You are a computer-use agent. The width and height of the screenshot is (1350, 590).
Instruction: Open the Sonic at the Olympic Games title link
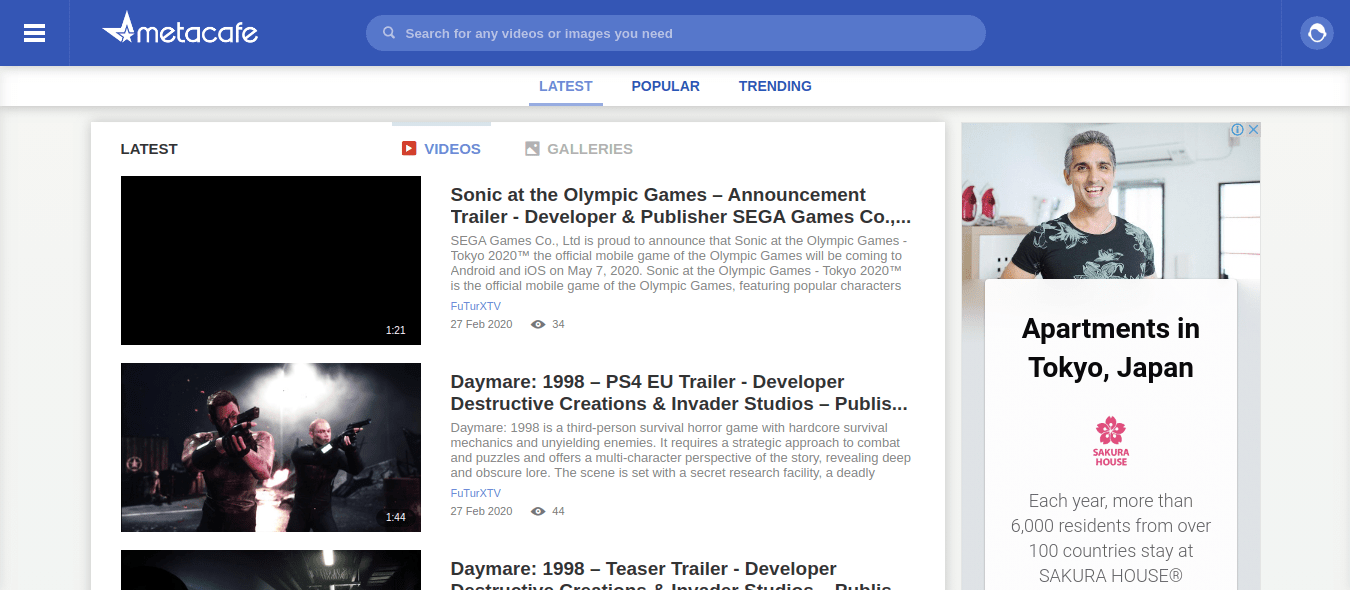coord(681,206)
